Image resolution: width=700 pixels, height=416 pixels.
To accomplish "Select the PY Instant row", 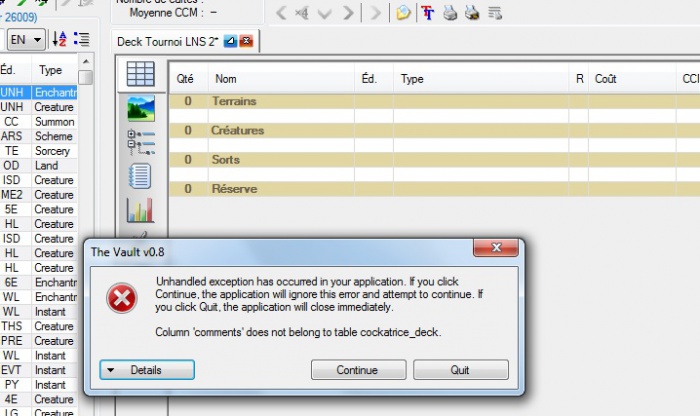I will (38, 385).
